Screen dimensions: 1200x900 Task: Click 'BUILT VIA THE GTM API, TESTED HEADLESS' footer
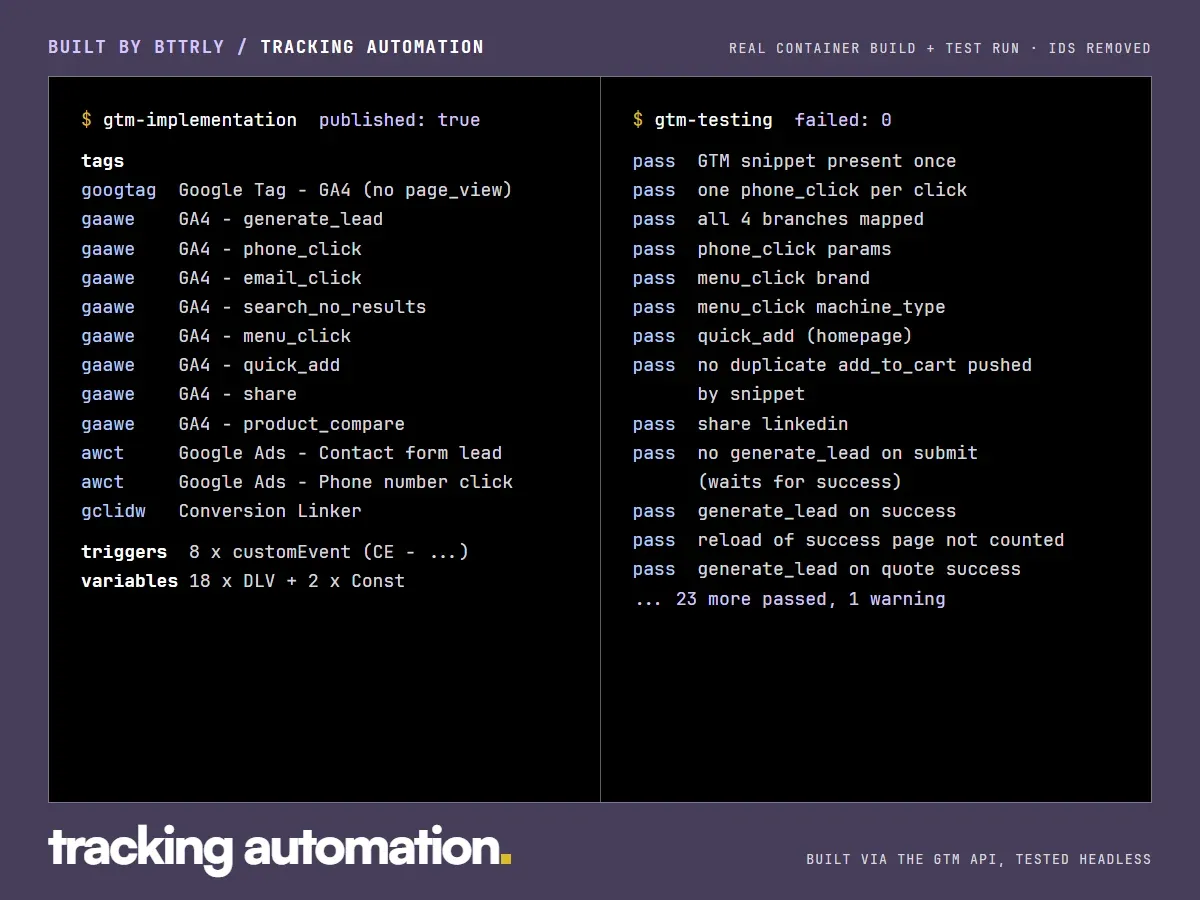[x=979, y=859]
